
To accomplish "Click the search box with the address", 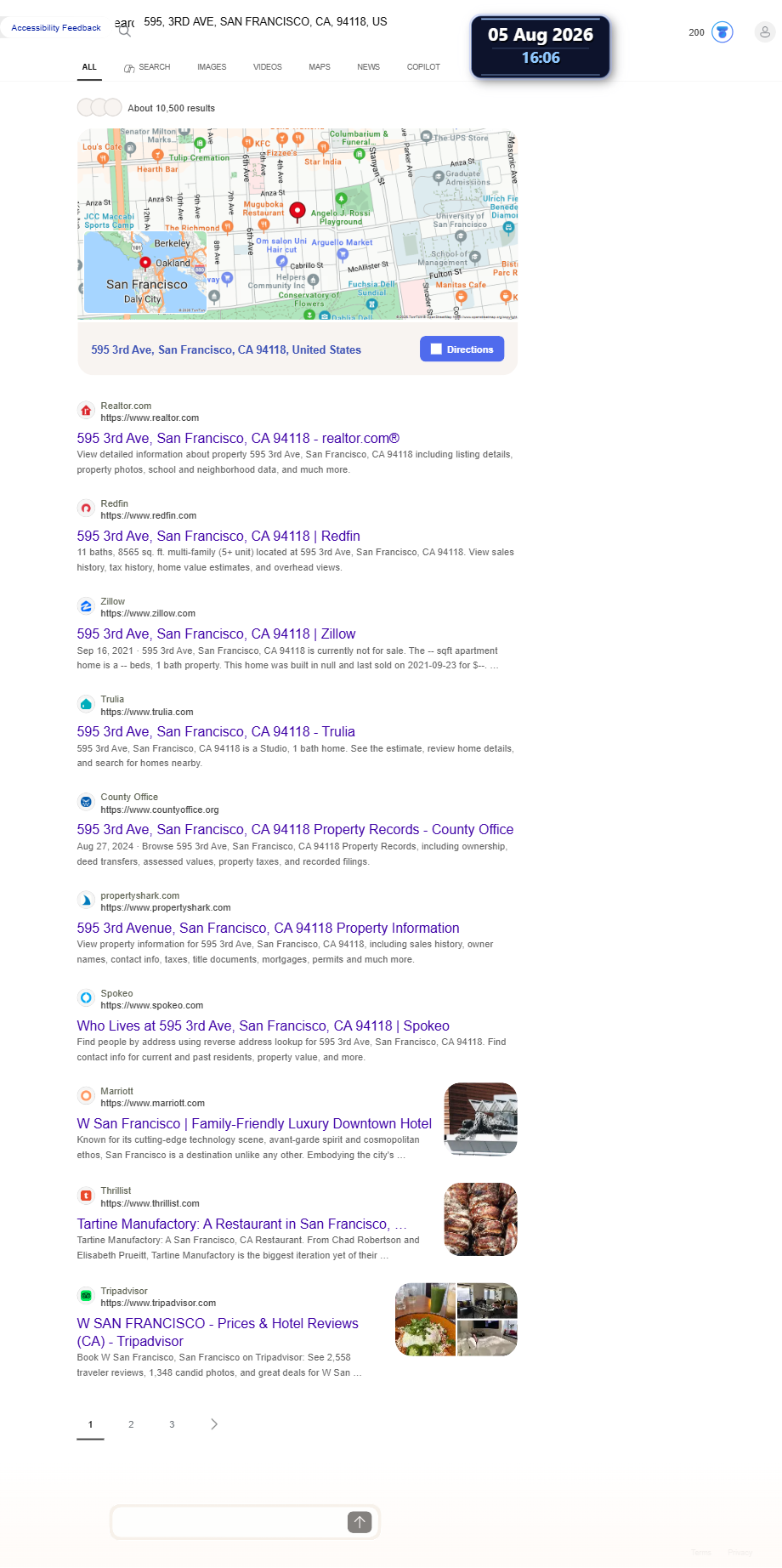I will point(265,22).
